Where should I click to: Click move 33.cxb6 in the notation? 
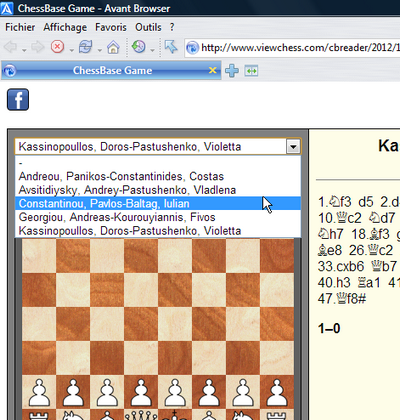(x=341, y=266)
